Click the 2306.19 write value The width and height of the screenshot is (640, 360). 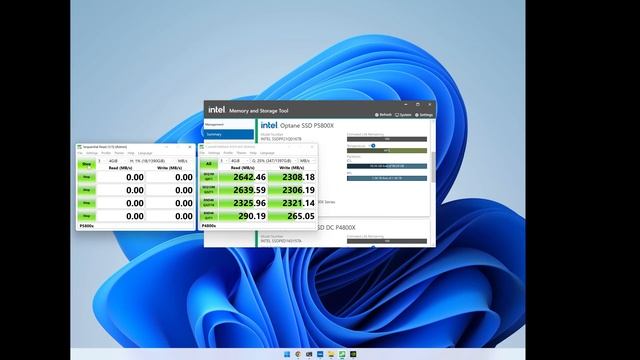[292, 190]
